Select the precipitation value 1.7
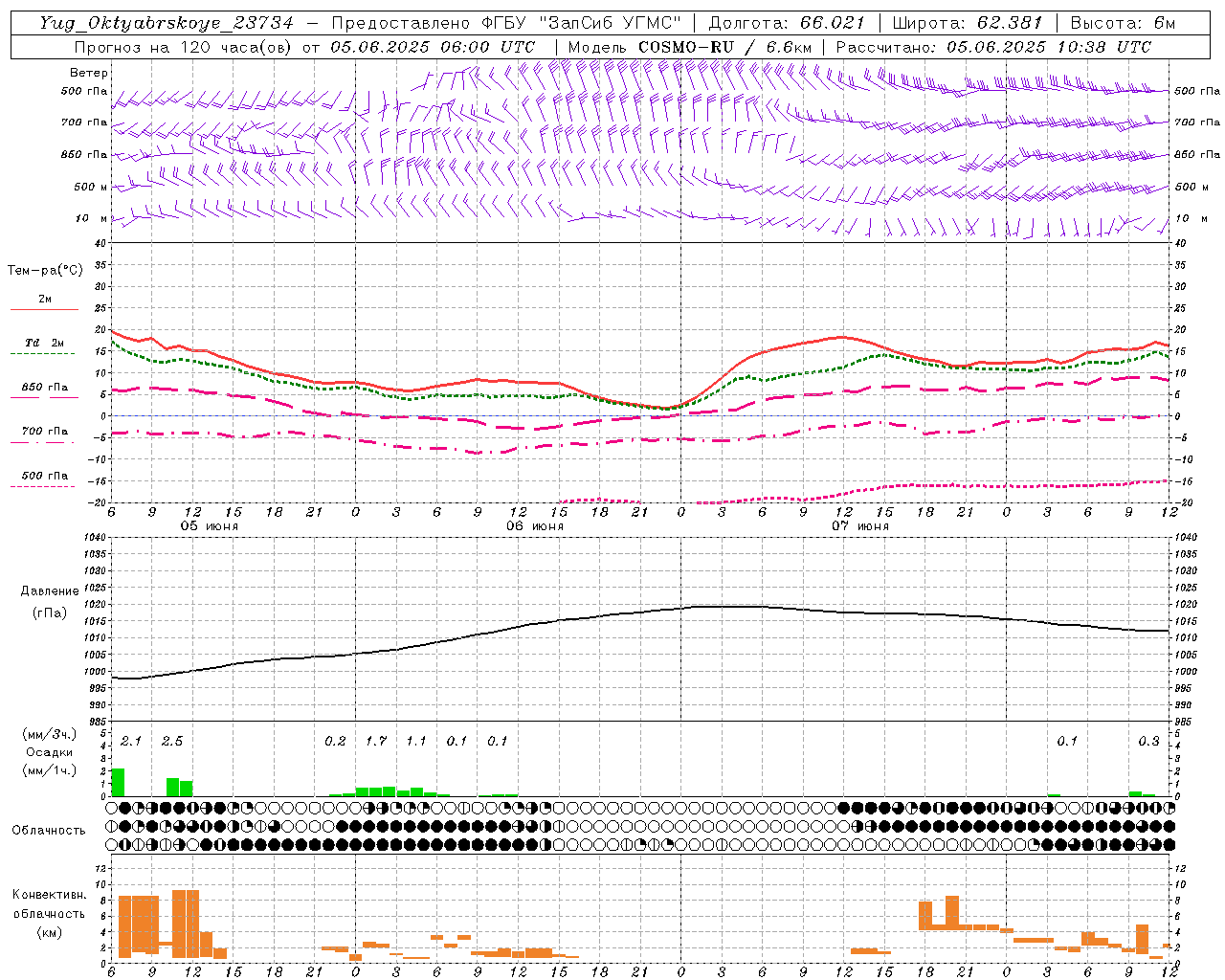Image resolution: width=1225 pixels, height=980 pixels. [x=376, y=741]
